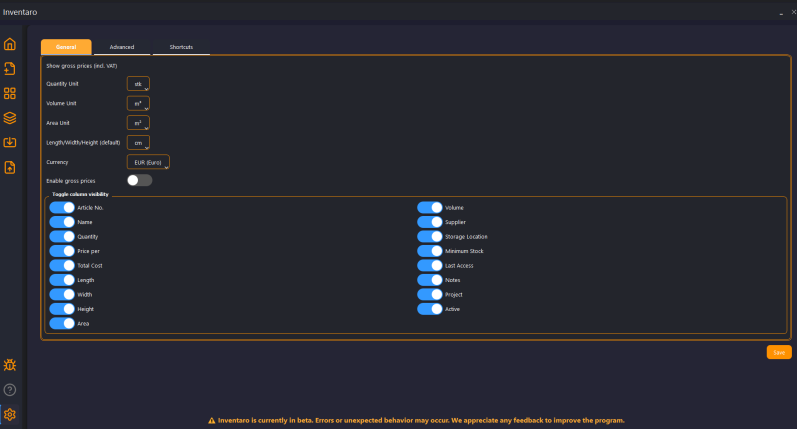Toggle Quantity column visibility
The width and height of the screenshot is (797, 429).
tap(62, 236)
